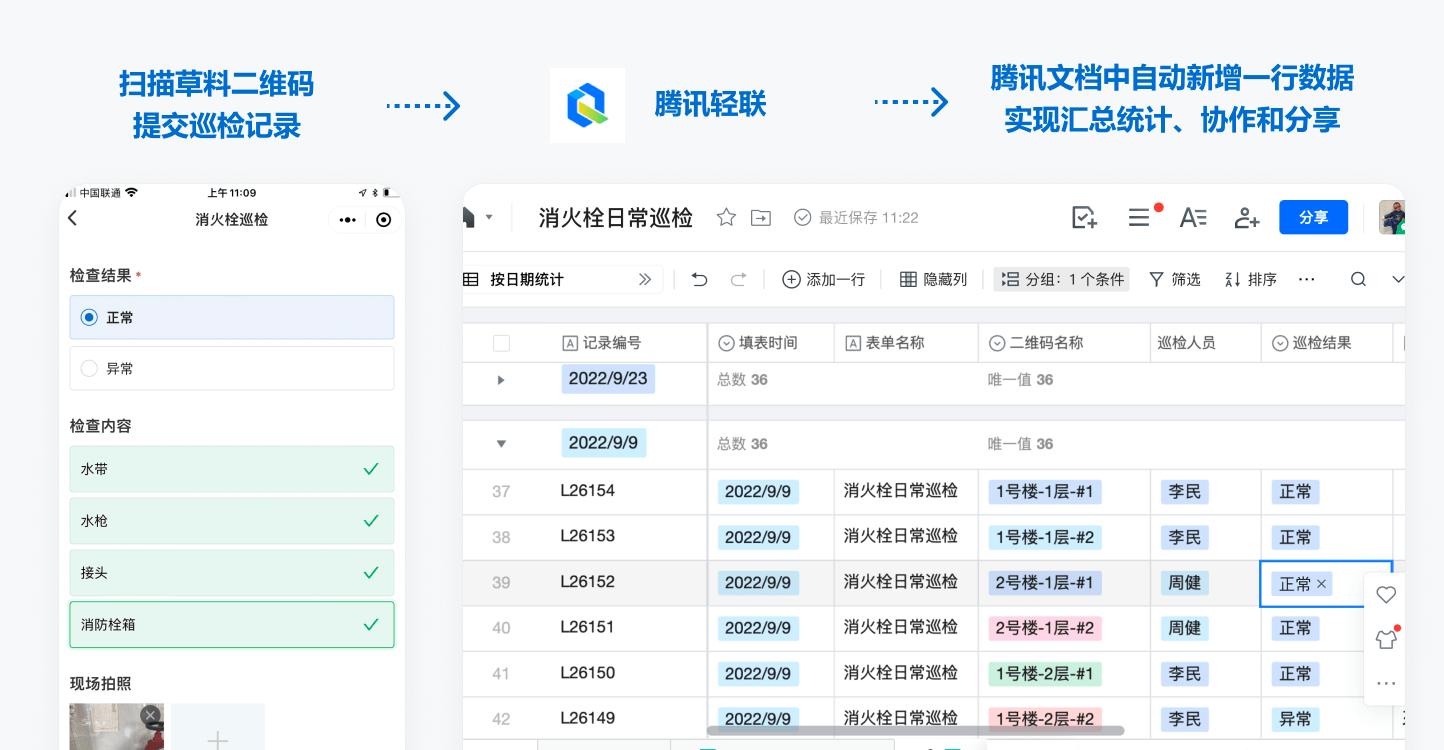Click the redo arrow icon
1444x750 pixels.
[738, 279]
